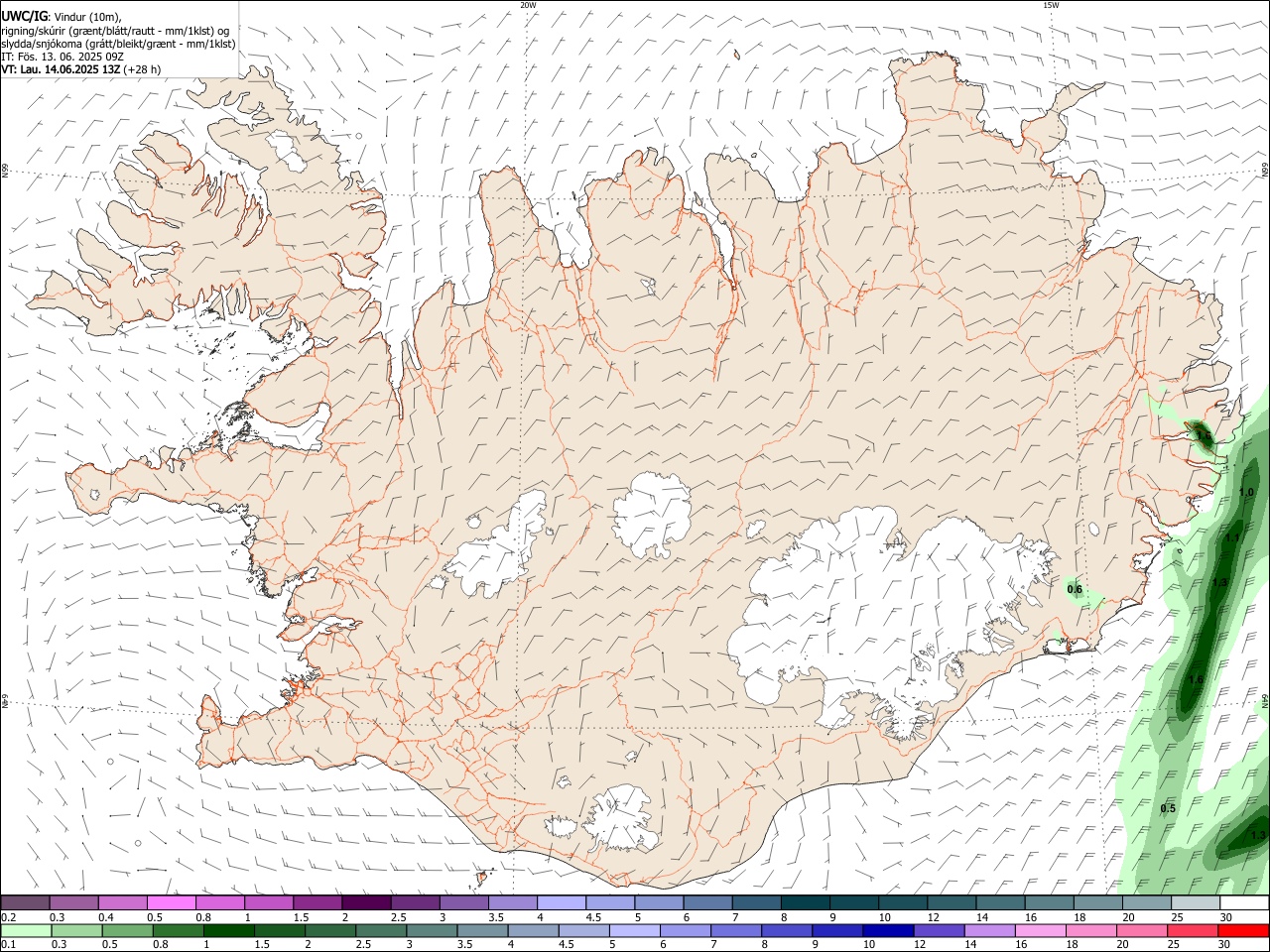Pick the light pink swatch labeled 16 in bottom row
Viewport: 1270px width, 952px height.
1040,930
